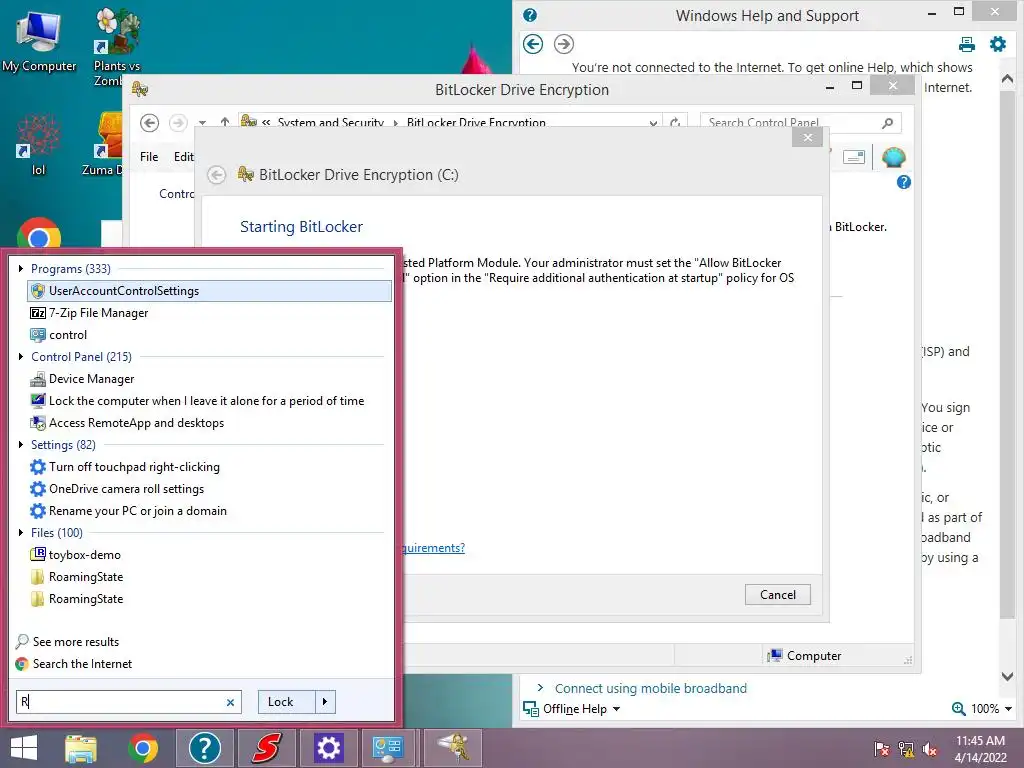
Task: Click up arrow on Help scrollbar
Action: click(x=1008, y=78)
